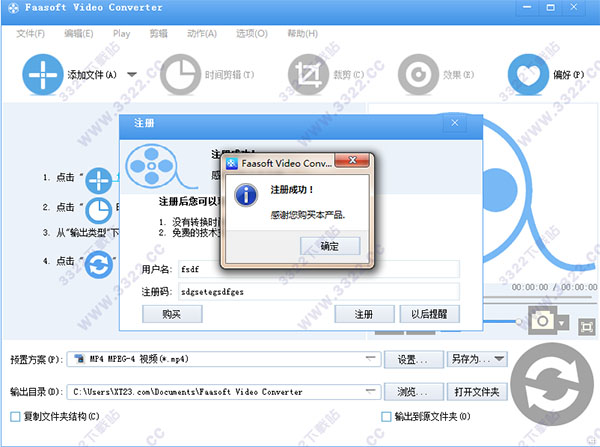Viewport: 600px width, 447px height.
Task: Click the step 4 convert icon
Action: [x=99, y=264]
